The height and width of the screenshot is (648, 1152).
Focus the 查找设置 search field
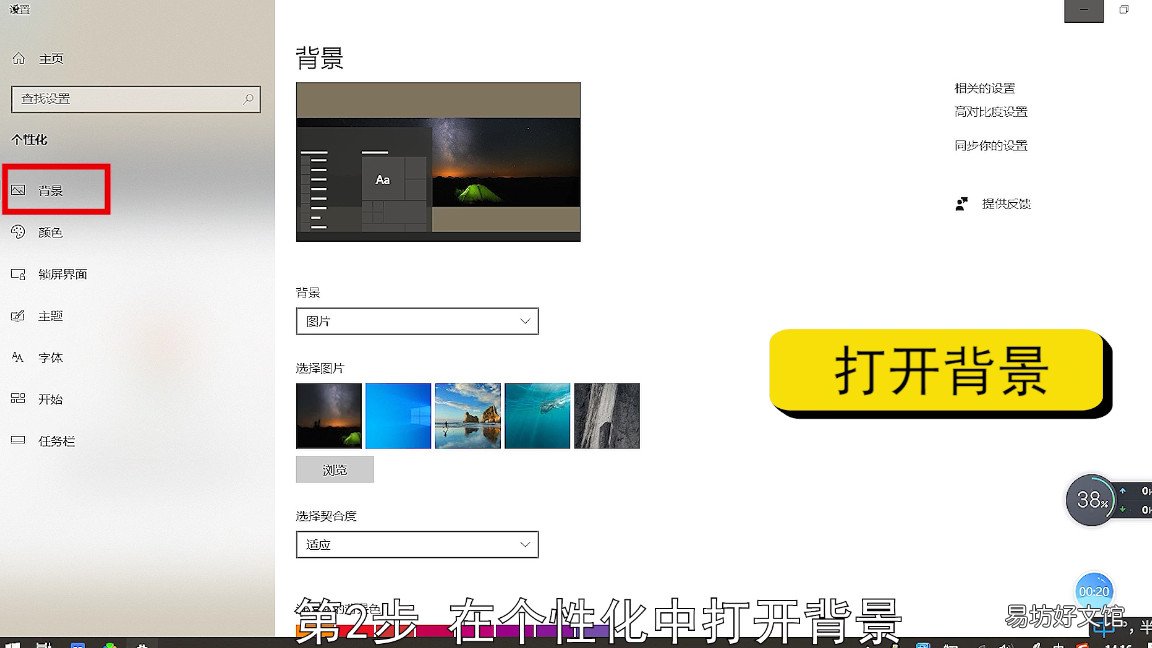pos(136,99)
